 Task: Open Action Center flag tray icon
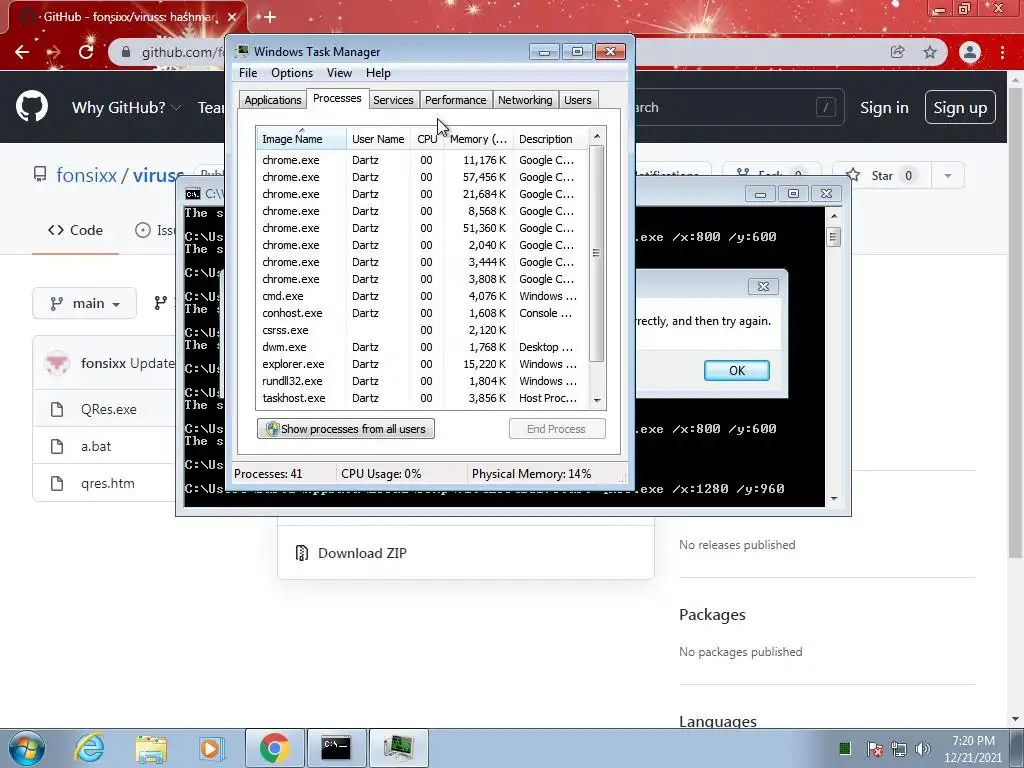coord(875,749)
